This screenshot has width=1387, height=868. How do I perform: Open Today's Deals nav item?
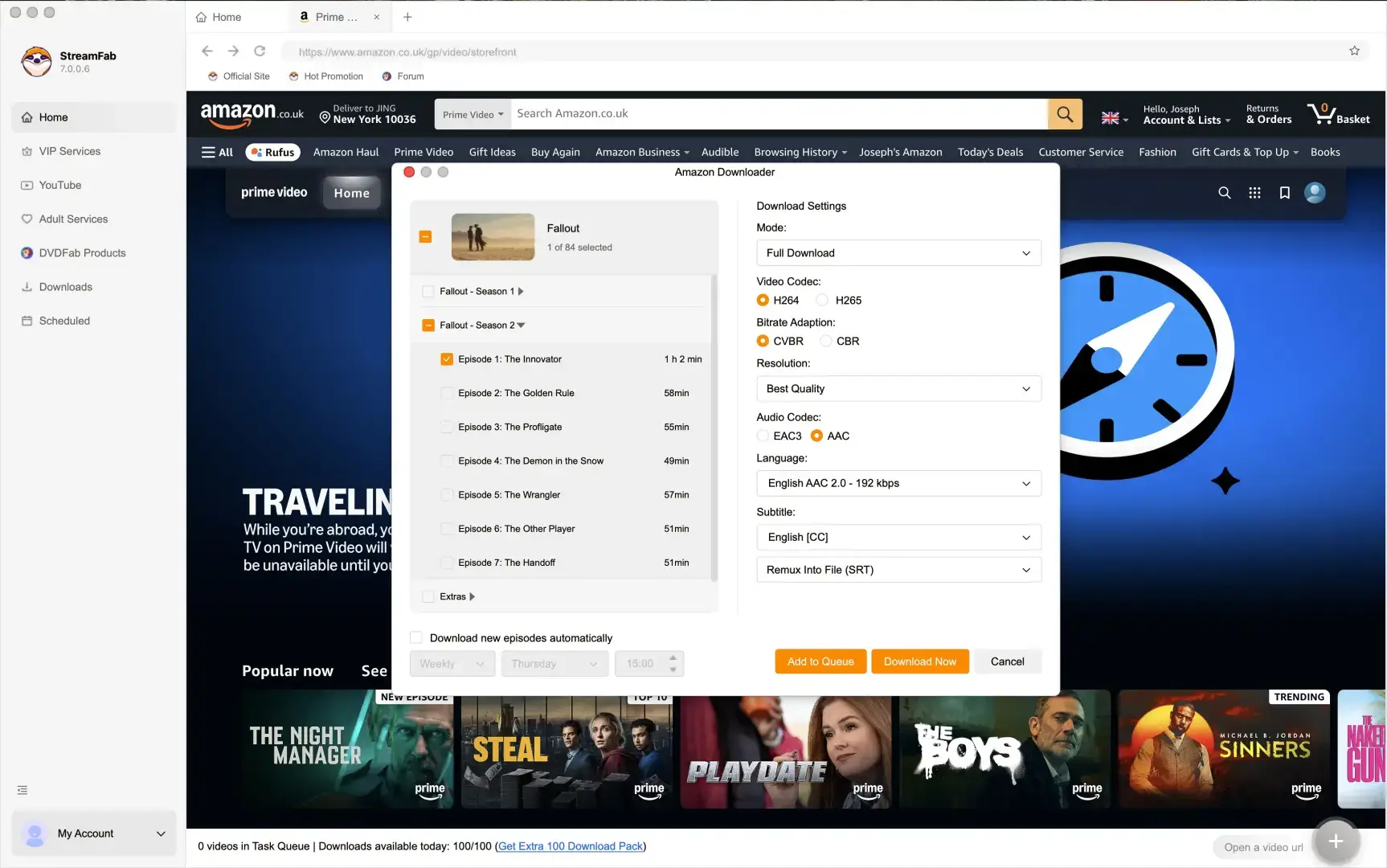click(x=990, y=152)
